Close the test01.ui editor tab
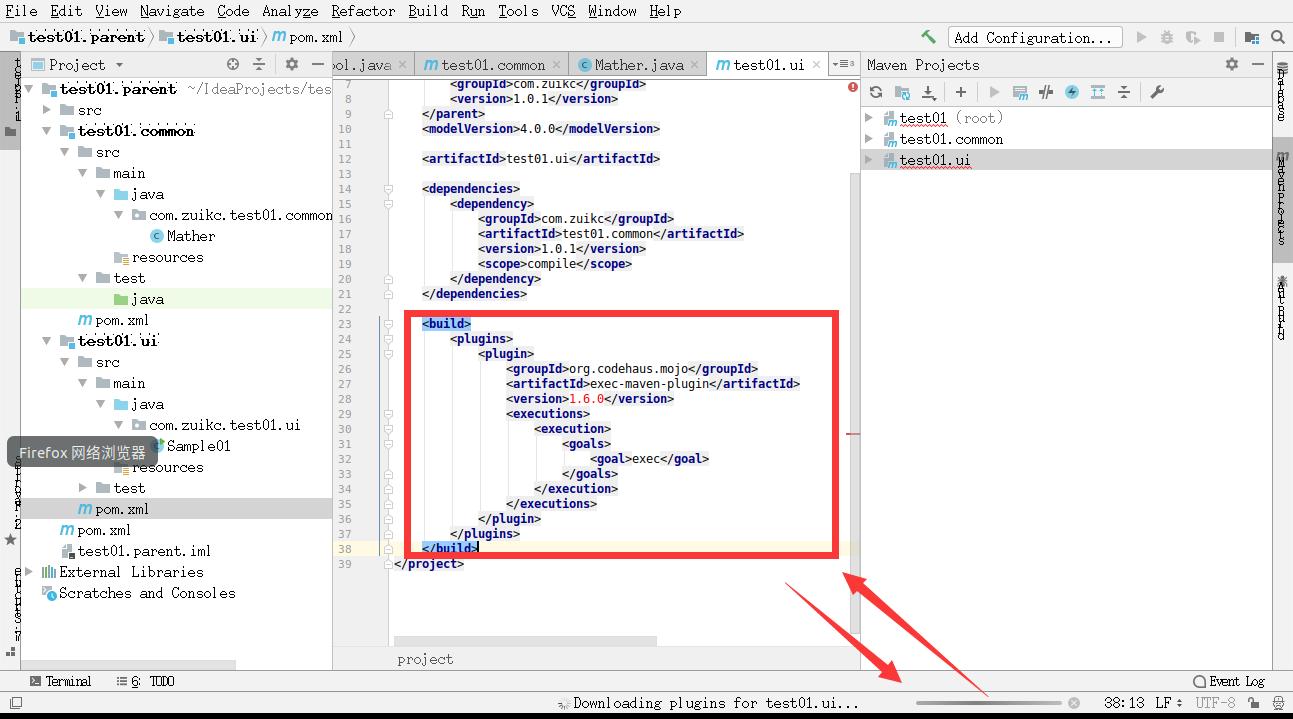Screen dimensions: 1293x719 pos(816,64)
